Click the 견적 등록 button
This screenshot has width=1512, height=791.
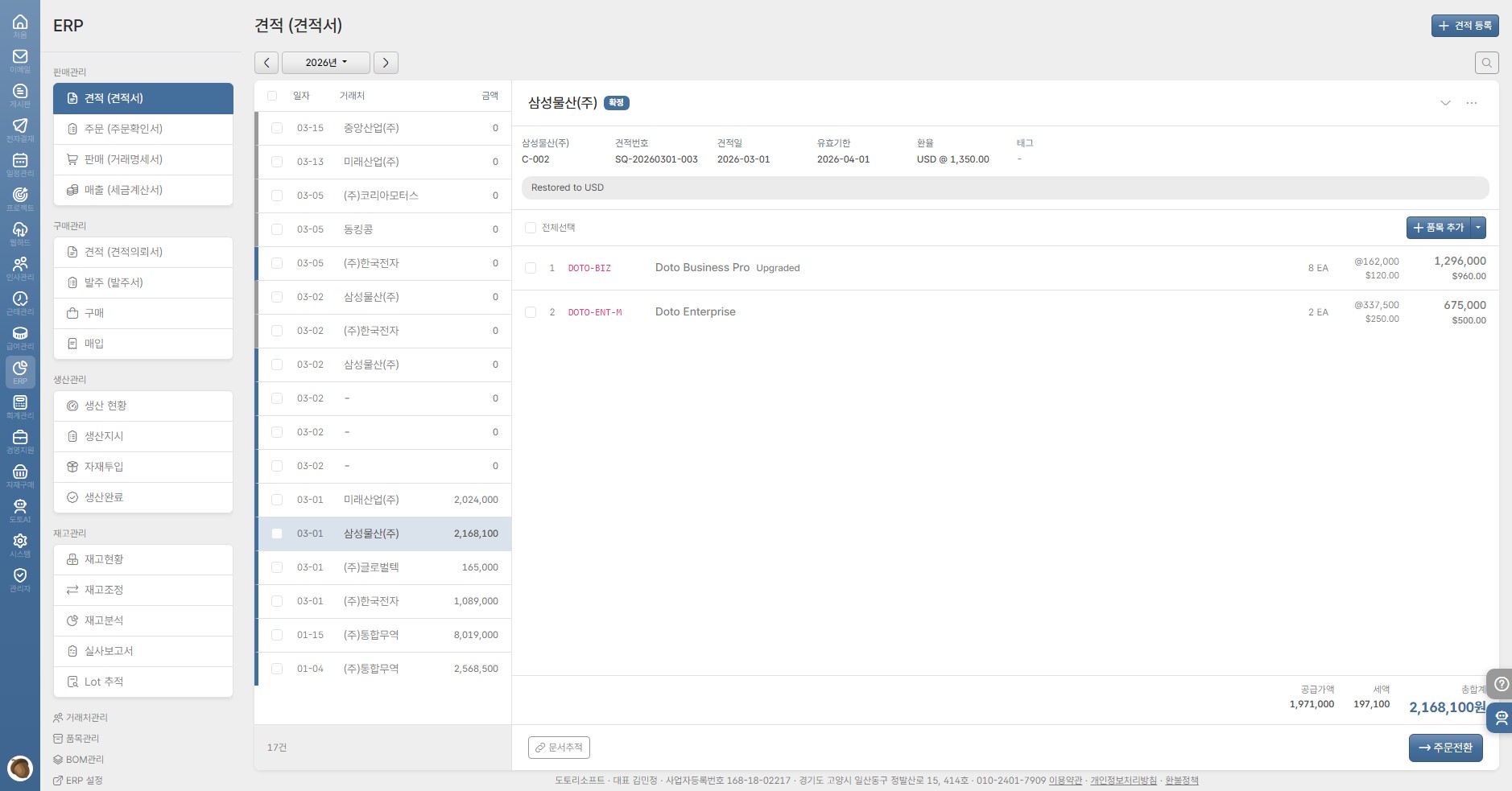click(x=1464, y=26)
